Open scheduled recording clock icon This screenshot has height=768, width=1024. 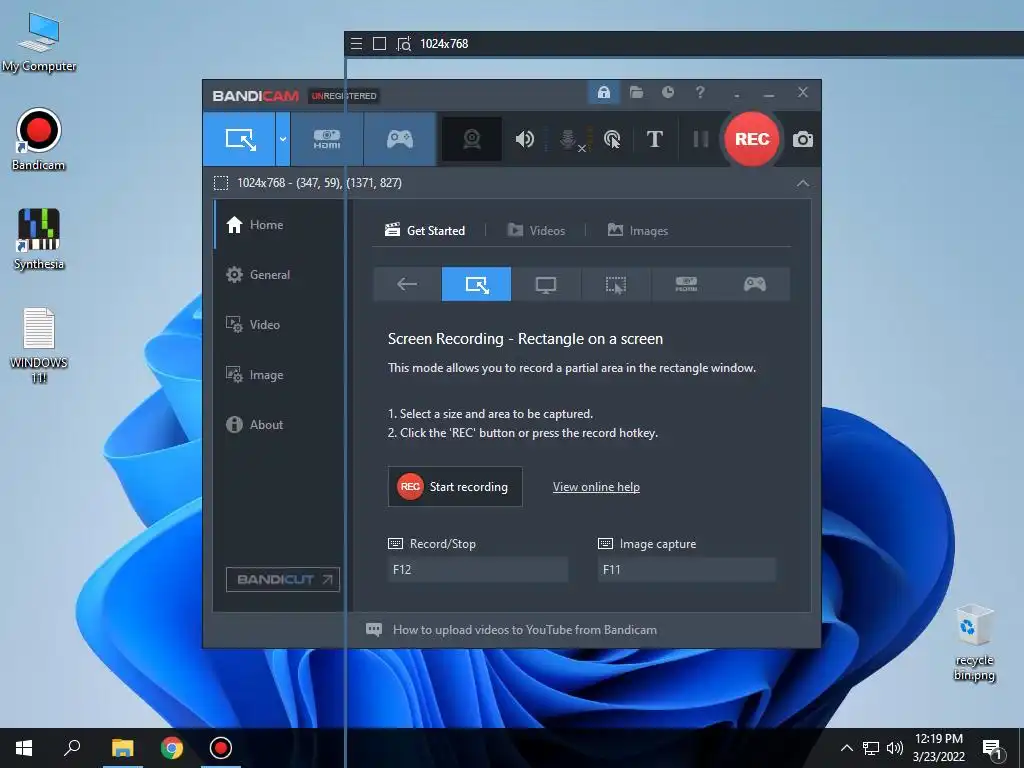pyautogui.click(x=667, y=92)
